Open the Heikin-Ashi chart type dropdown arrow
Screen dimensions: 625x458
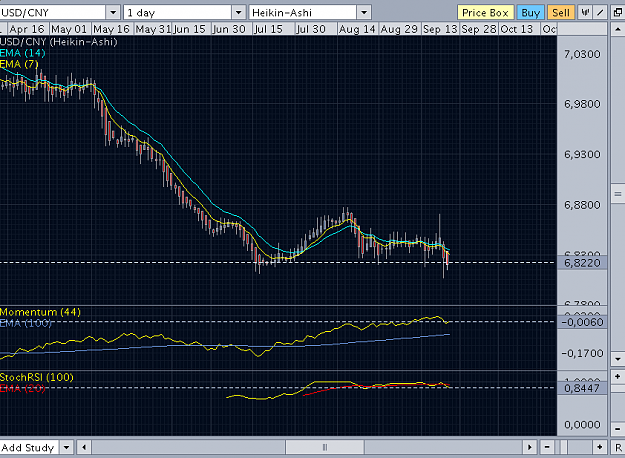point(364,13)
